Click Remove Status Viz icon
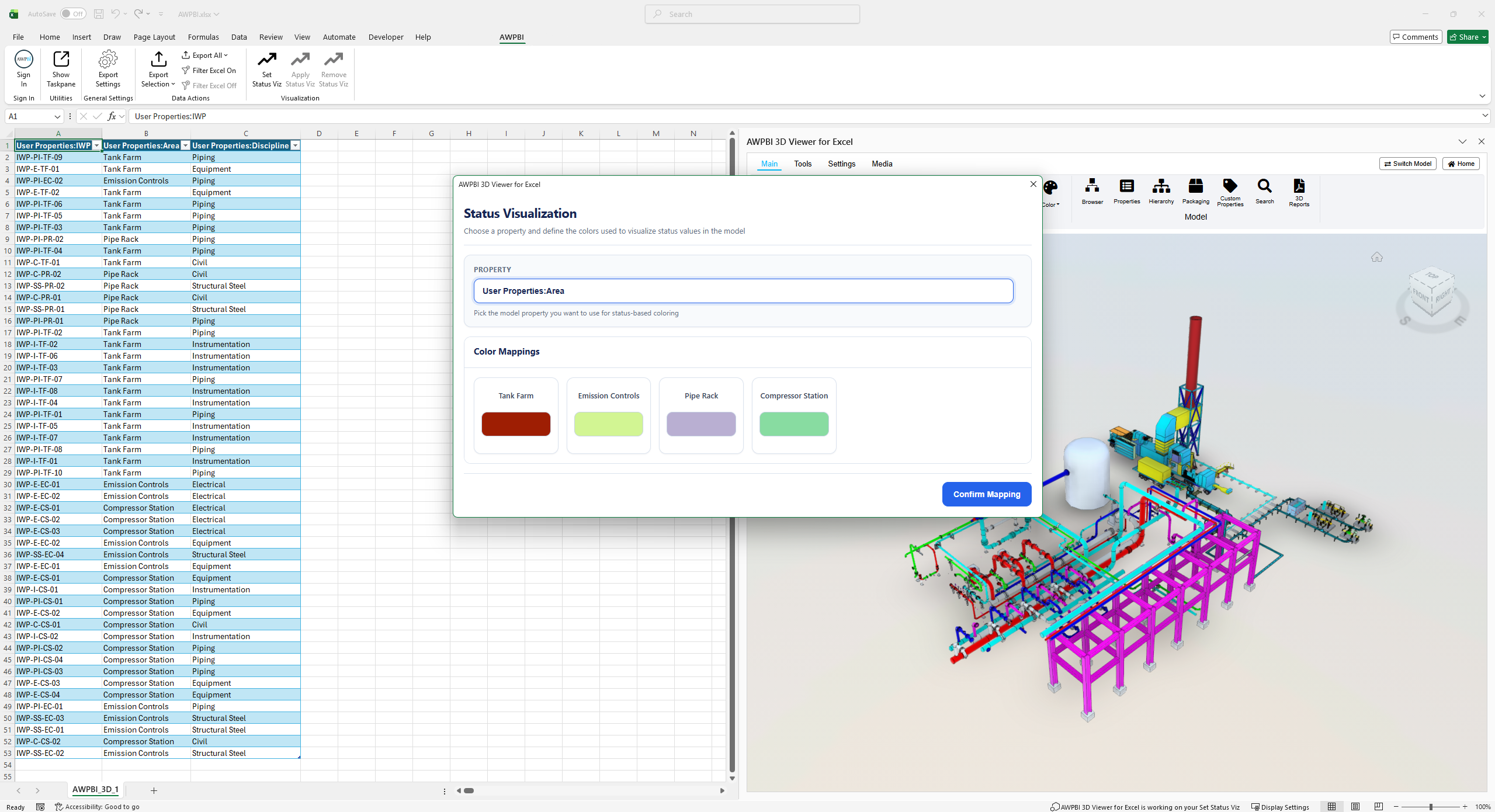Screen dimensions: 1495x812 [x=334, y=60]
